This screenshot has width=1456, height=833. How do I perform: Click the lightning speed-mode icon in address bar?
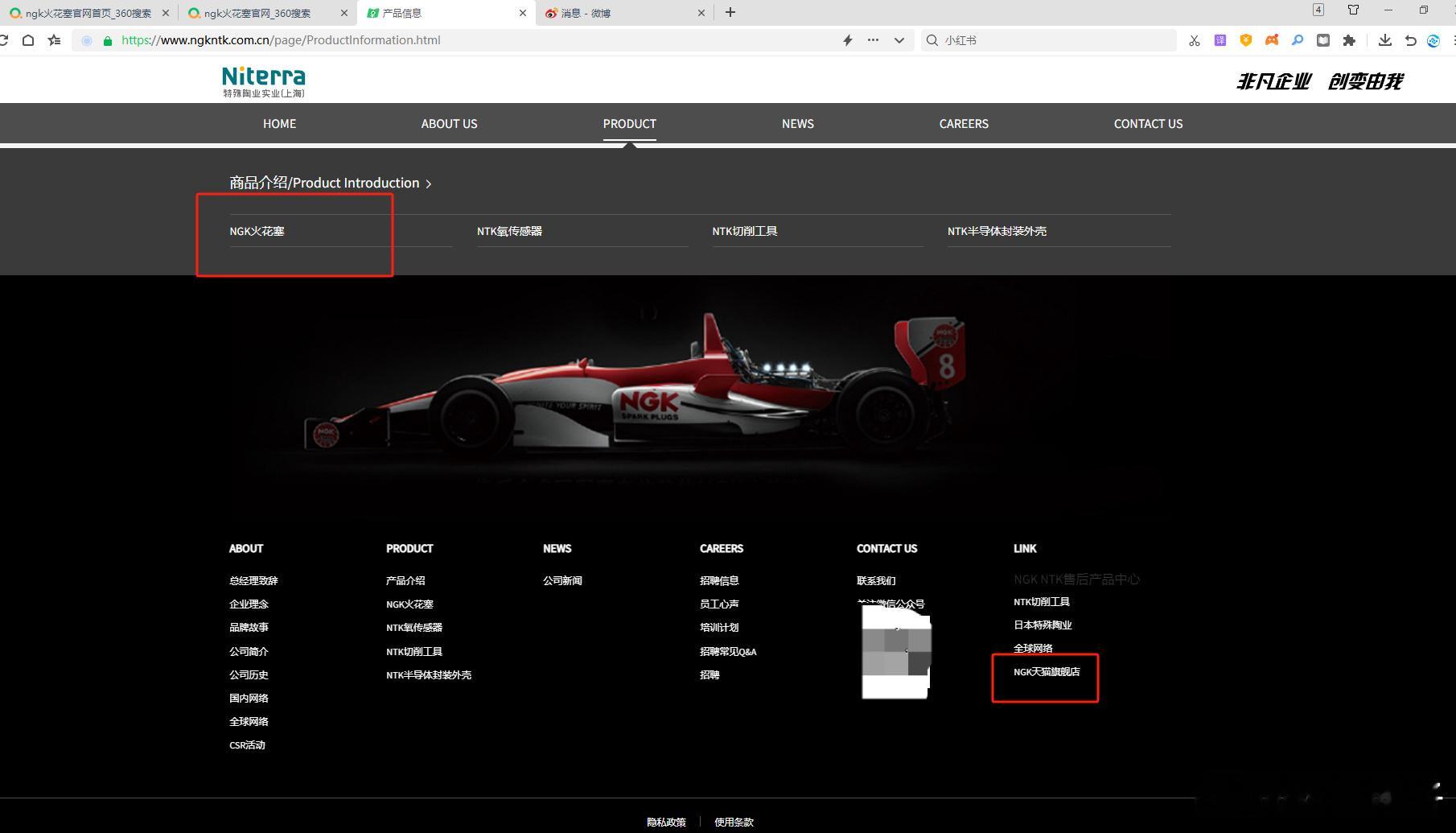pyautogui.click(x=847, y=40)
